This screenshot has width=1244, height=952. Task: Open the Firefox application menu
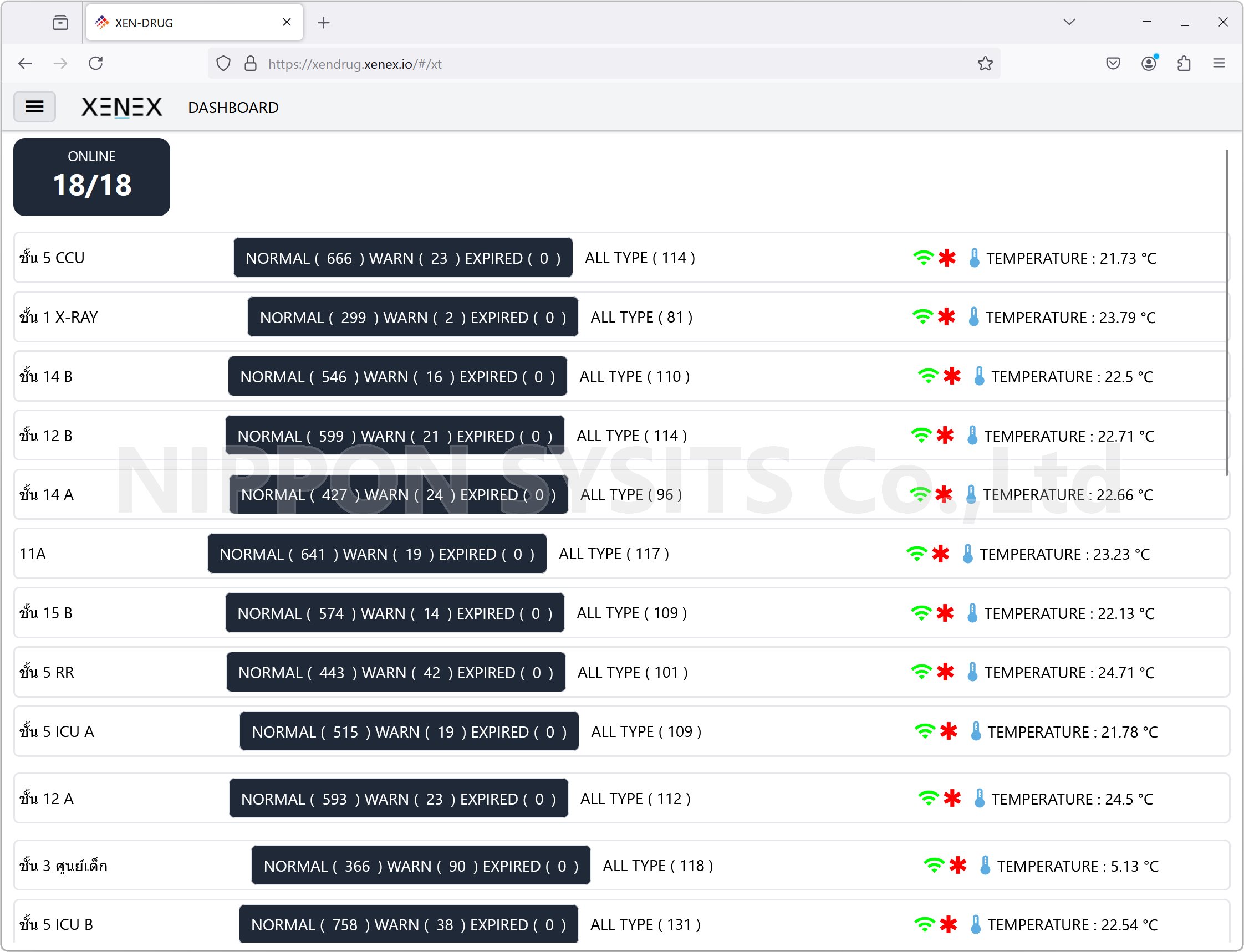[1219, 64]
